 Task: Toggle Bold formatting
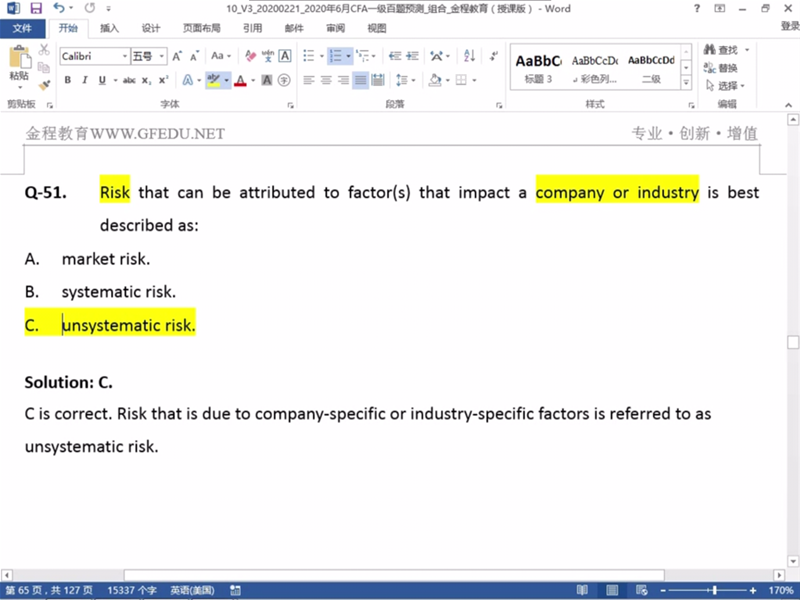coord(68,80)
